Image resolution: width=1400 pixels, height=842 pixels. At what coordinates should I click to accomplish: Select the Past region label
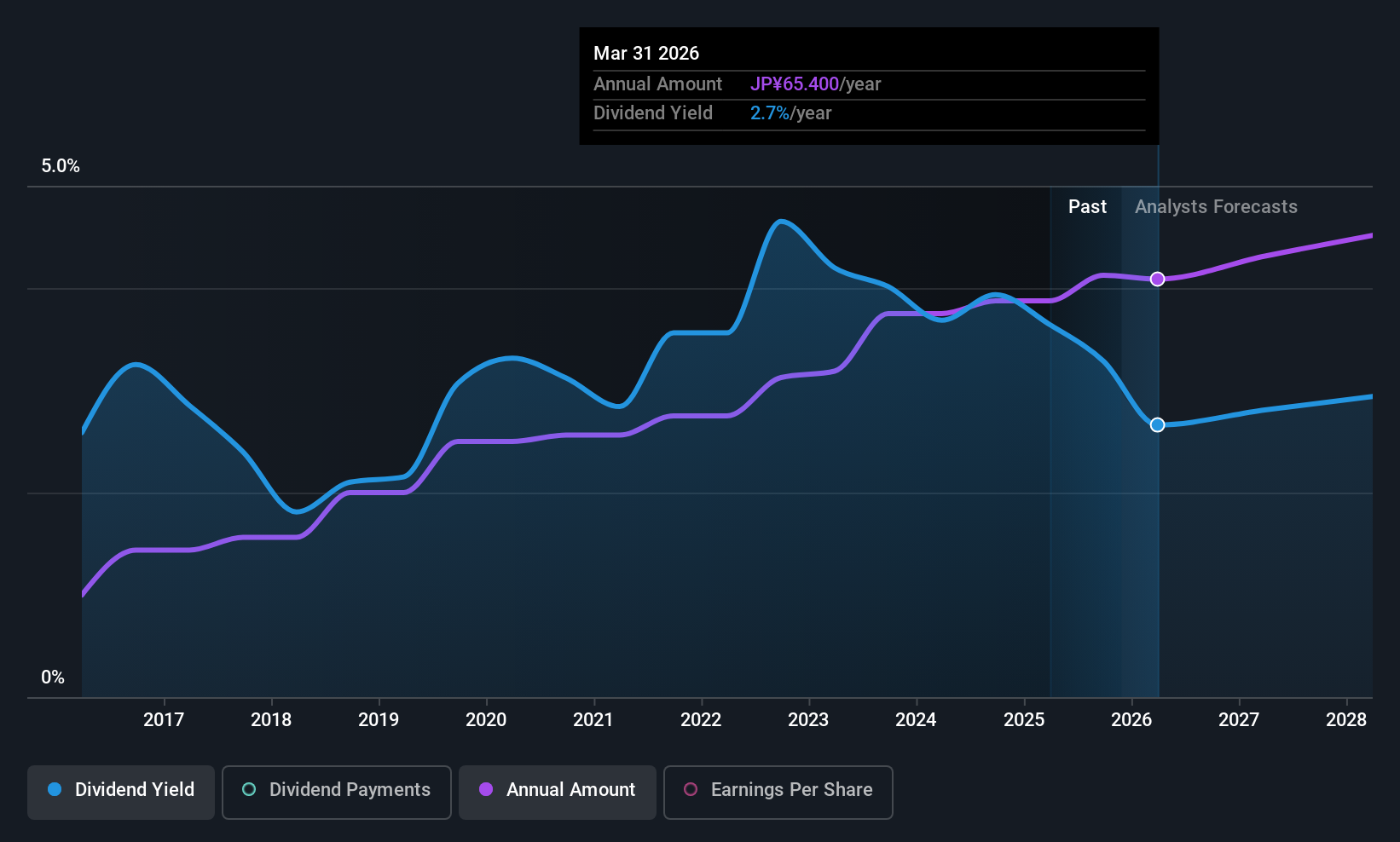(1087, 207)
